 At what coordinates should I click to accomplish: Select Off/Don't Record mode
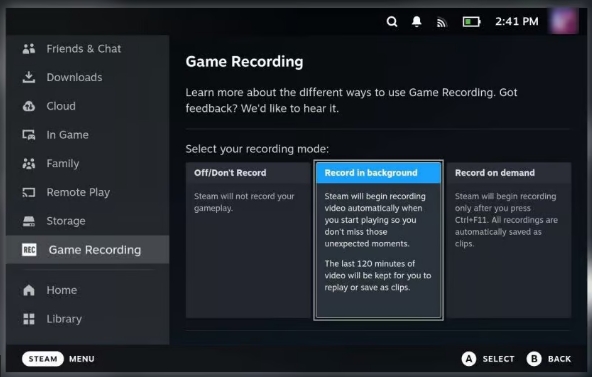point(248,240)
